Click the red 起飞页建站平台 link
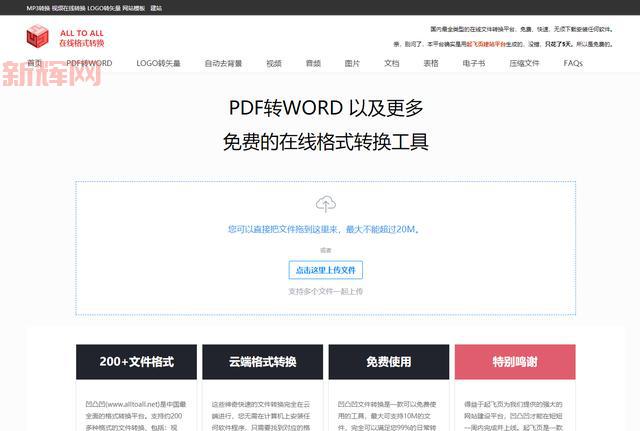 click(x=486, y=44)
